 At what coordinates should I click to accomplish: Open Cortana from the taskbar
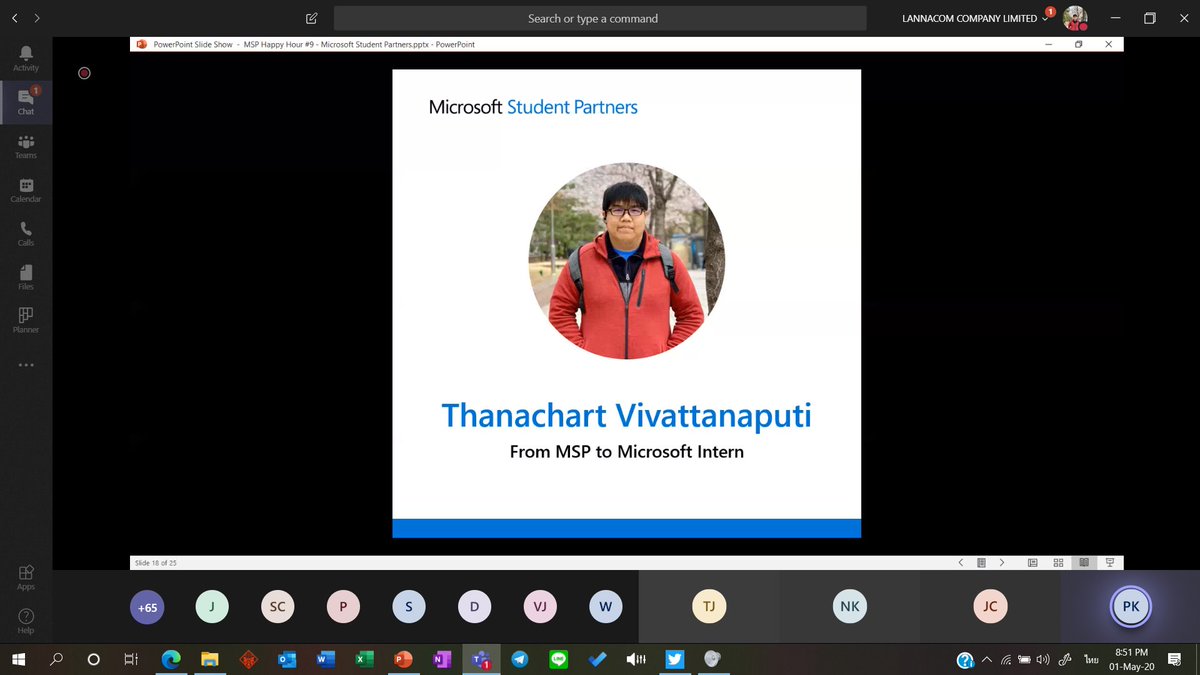[94, 659]
